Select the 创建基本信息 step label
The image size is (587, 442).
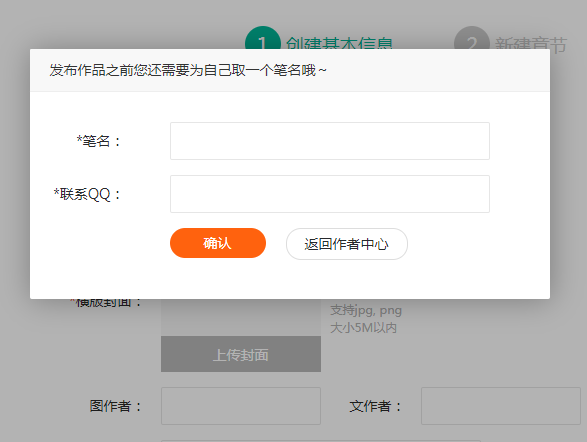339,43
